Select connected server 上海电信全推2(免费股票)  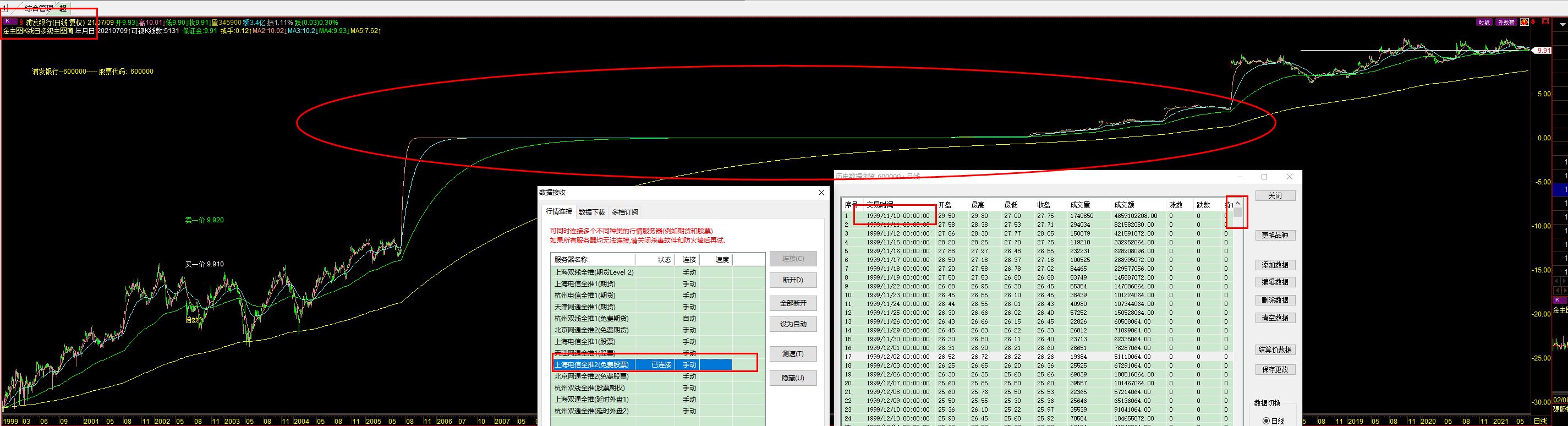coord(657,364)
